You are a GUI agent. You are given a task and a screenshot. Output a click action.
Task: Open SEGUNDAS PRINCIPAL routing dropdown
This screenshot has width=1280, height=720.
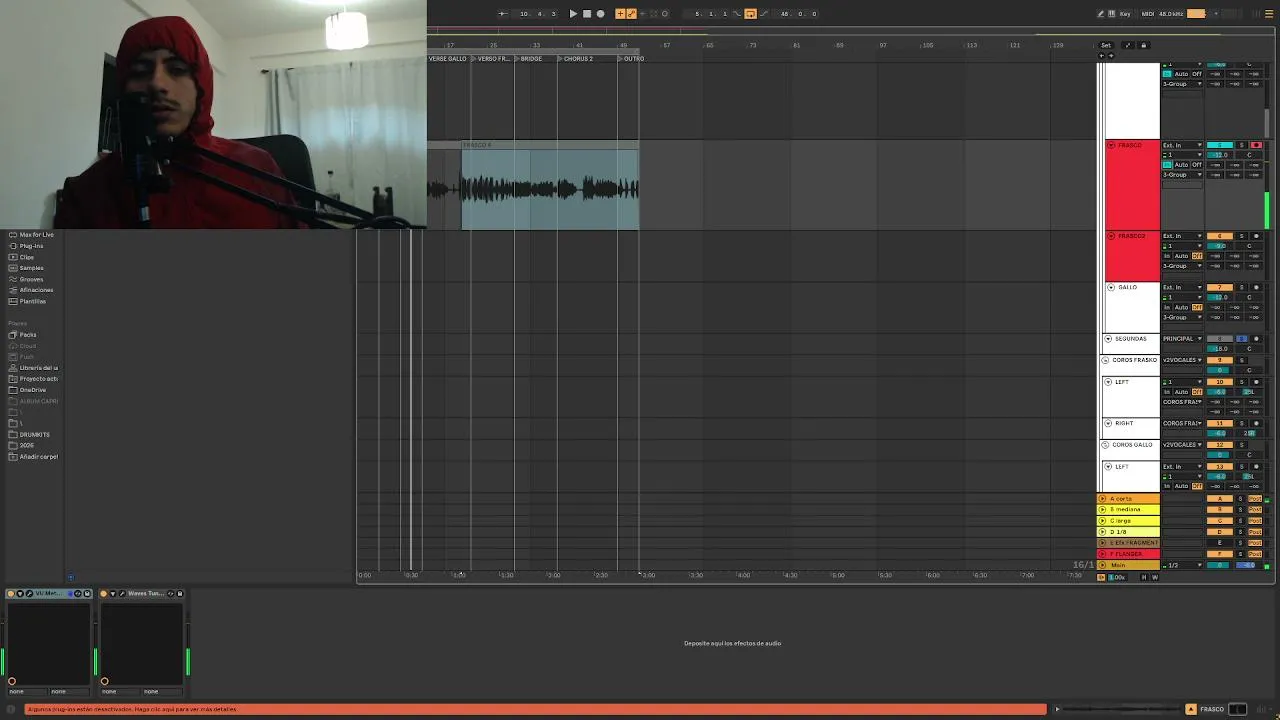pos(1182,339)
